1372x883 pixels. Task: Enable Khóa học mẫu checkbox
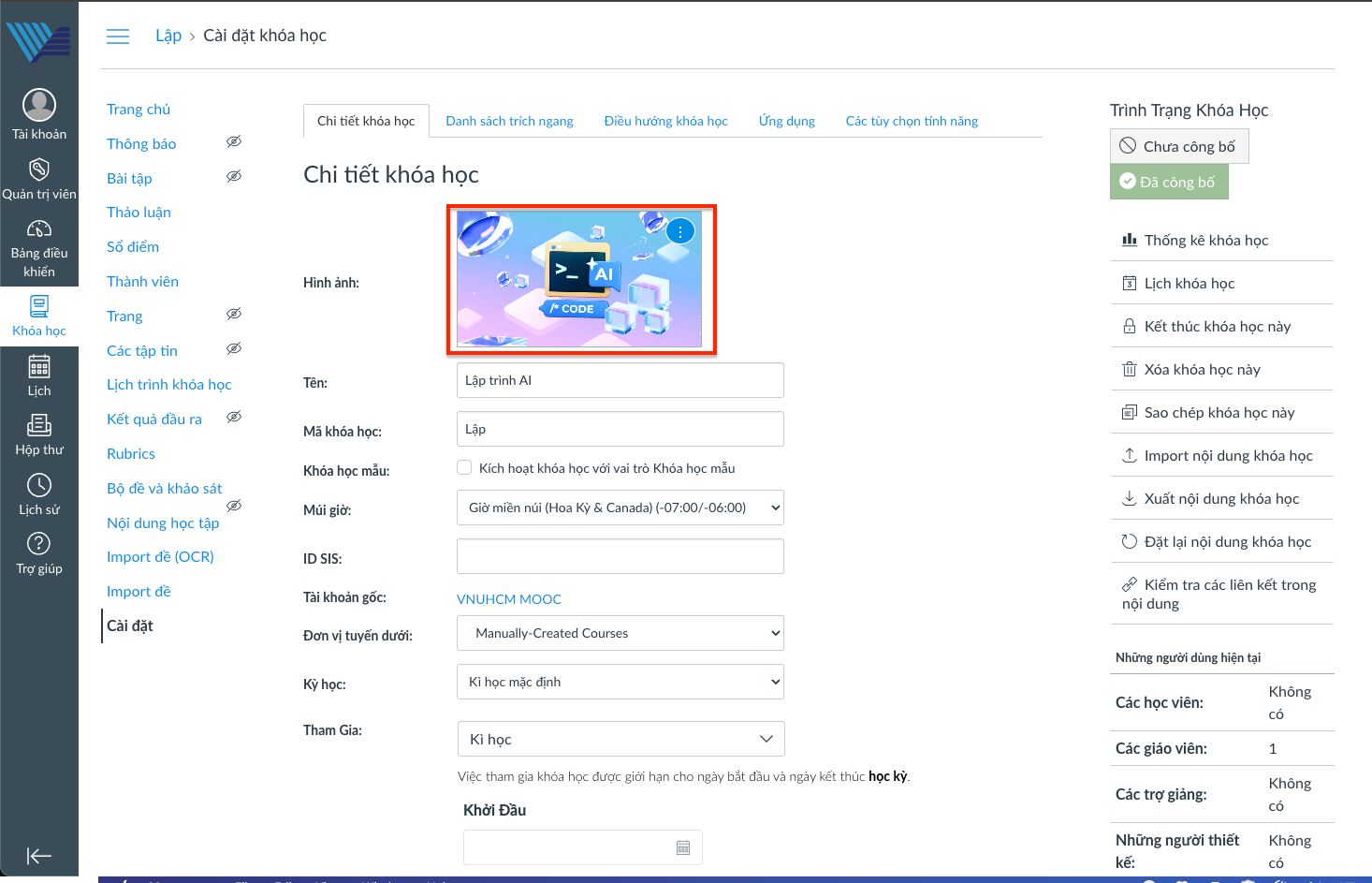pos(464,468)
